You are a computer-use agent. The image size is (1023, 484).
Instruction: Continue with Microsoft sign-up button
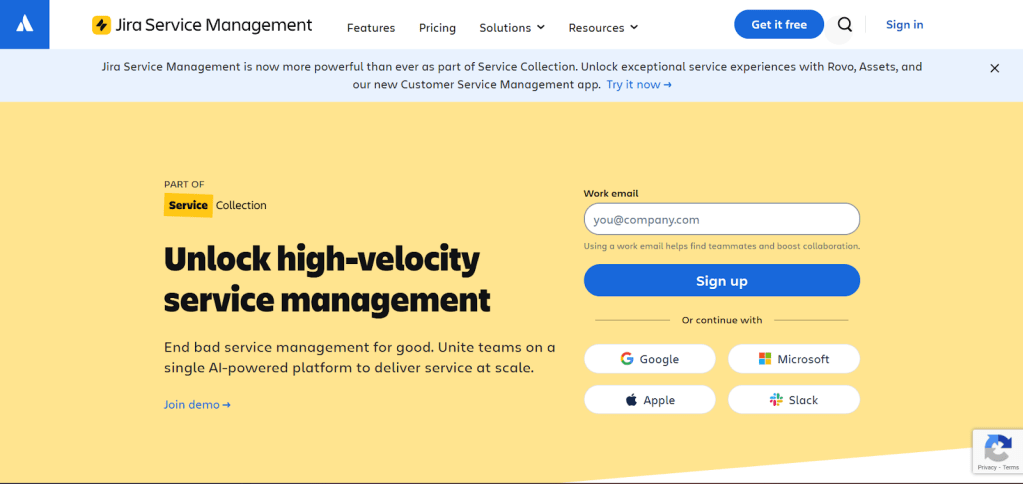793,359
